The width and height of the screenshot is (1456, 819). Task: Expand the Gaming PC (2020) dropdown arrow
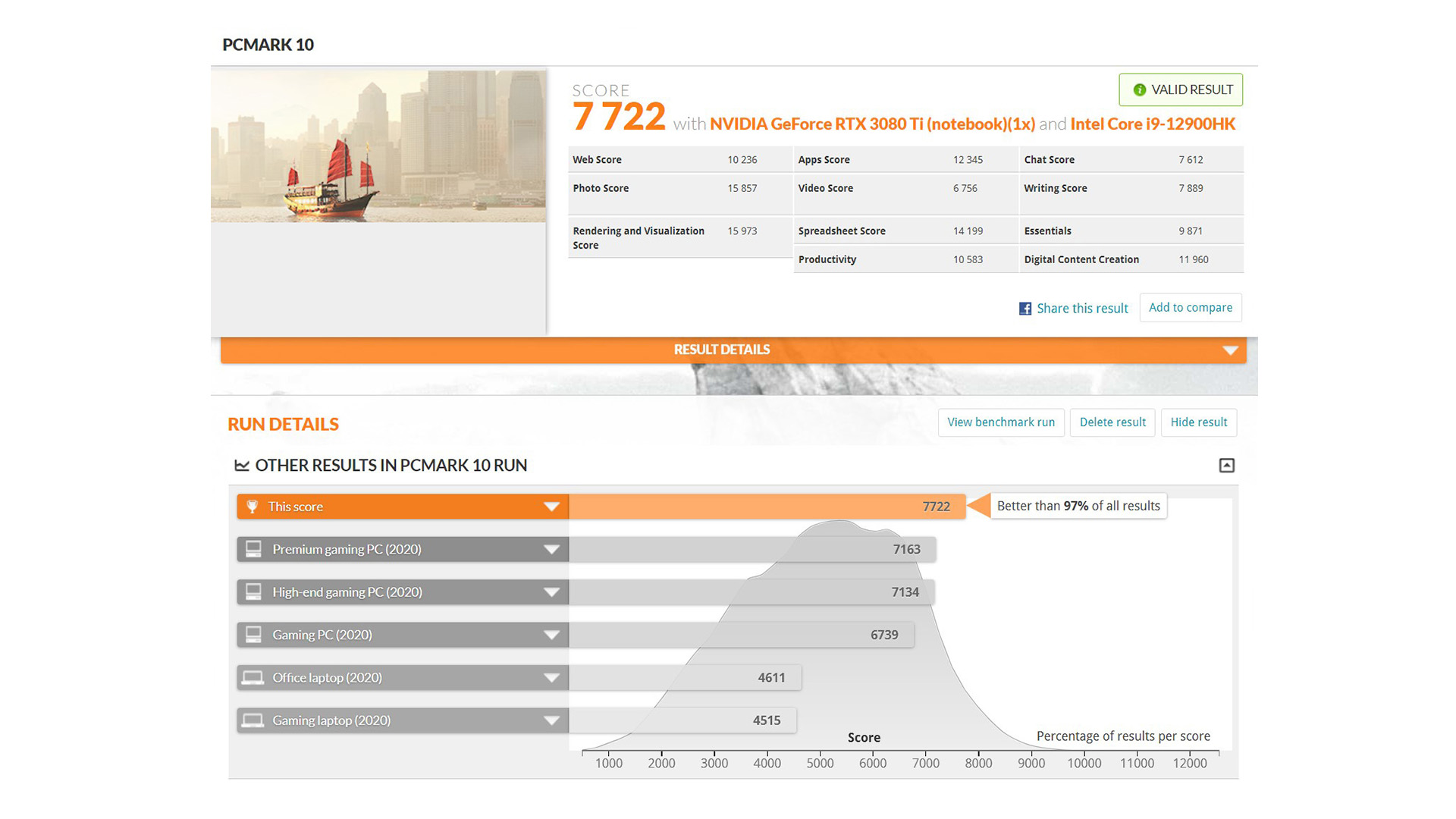point(551,635)
